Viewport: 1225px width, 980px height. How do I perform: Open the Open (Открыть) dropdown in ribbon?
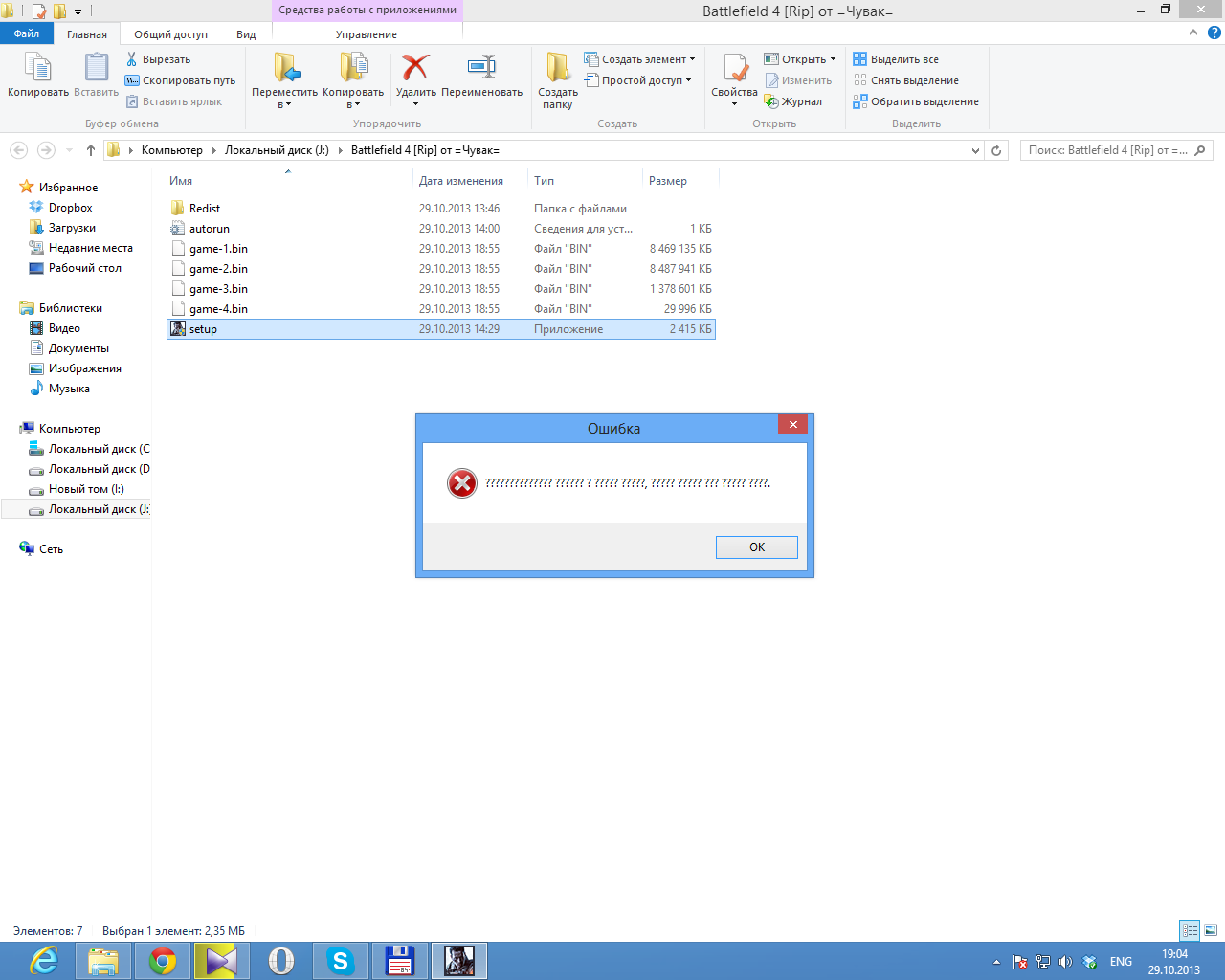[x=800, y=59]
